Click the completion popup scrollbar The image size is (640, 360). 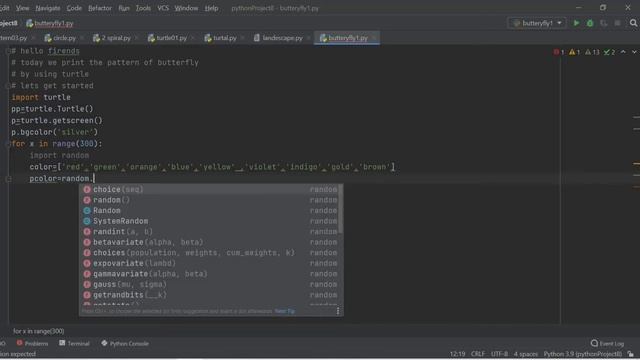[x=340, y=209]
